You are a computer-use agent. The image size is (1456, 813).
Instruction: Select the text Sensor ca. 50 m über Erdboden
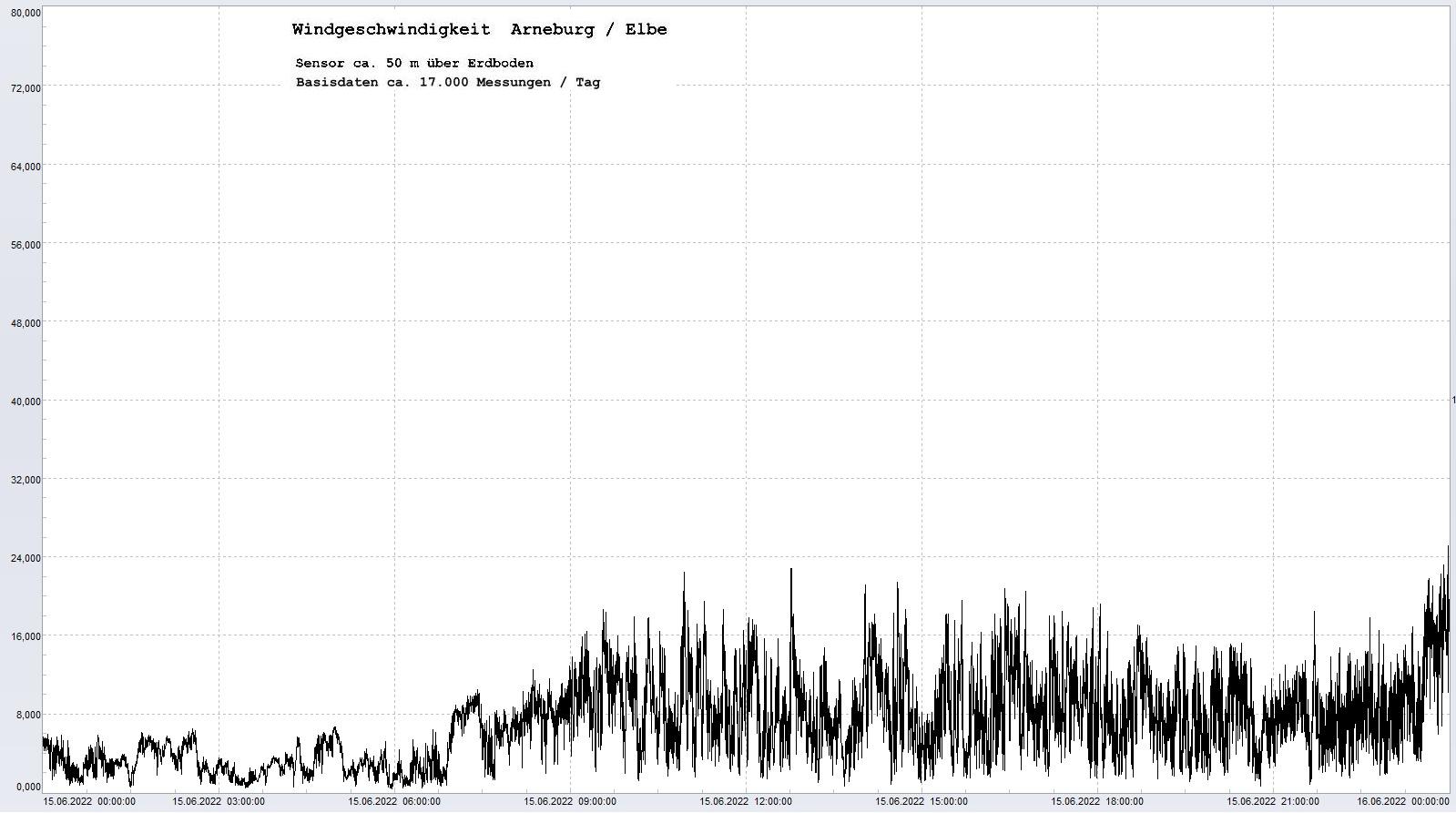(414, 63)
